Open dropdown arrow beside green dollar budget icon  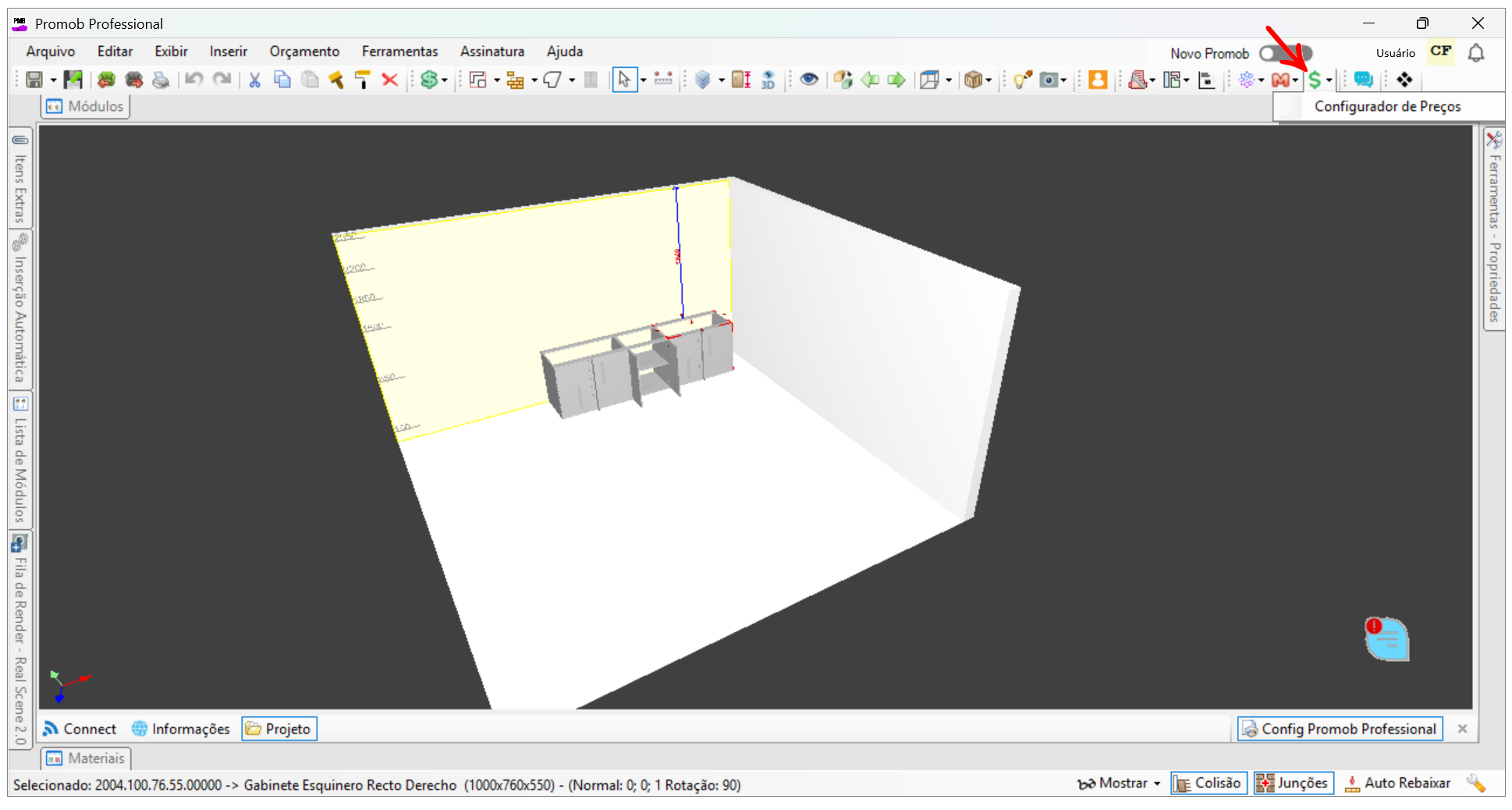tap(445, 80)
